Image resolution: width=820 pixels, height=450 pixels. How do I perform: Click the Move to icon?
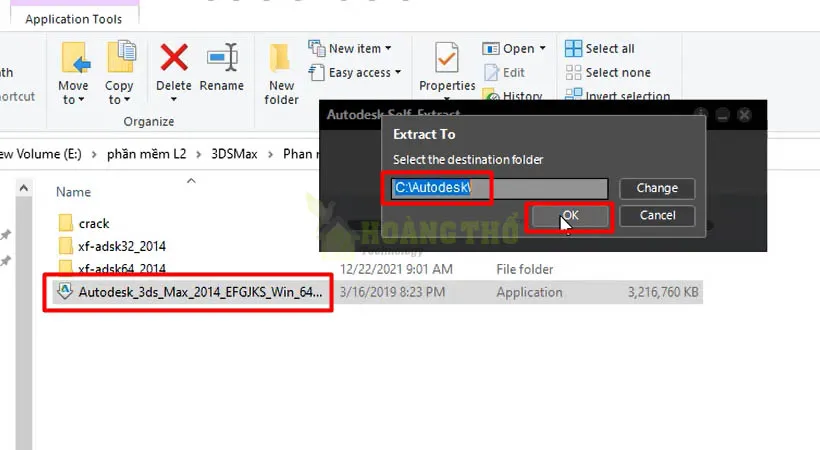click(x=75, y=58)
